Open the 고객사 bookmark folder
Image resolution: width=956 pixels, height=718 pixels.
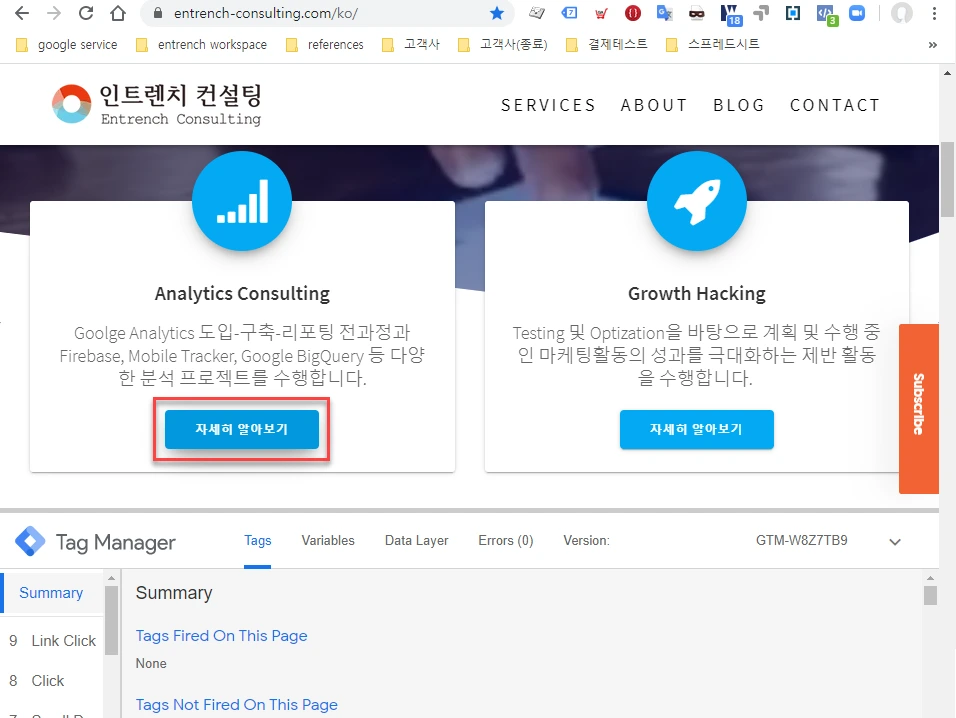[x=411, y=44]
